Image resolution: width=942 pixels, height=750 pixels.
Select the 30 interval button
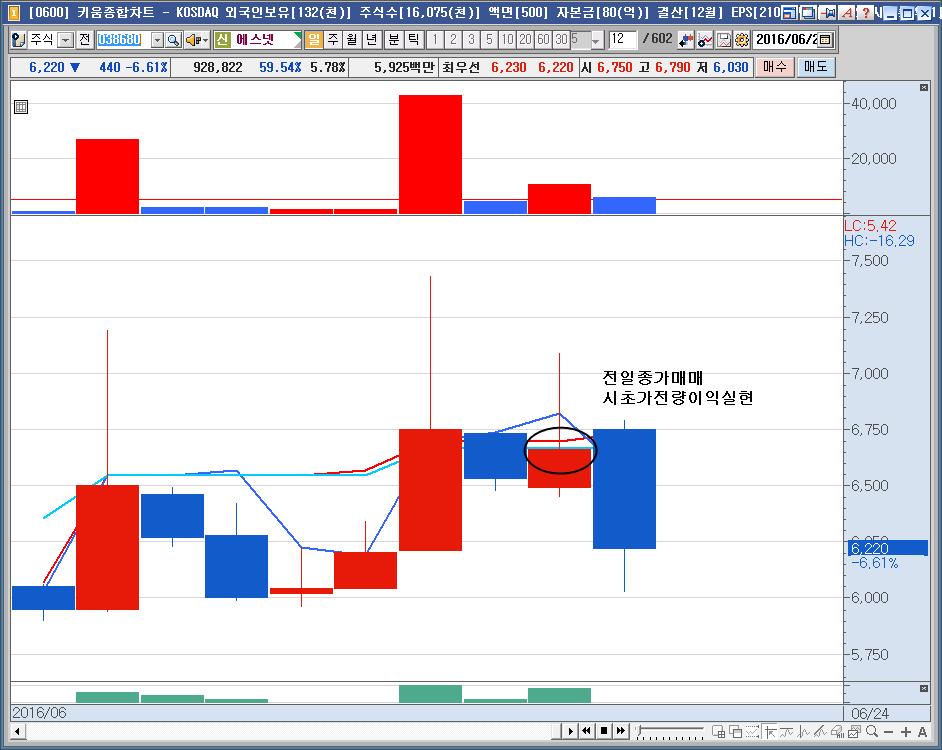[x=562, y=40]
